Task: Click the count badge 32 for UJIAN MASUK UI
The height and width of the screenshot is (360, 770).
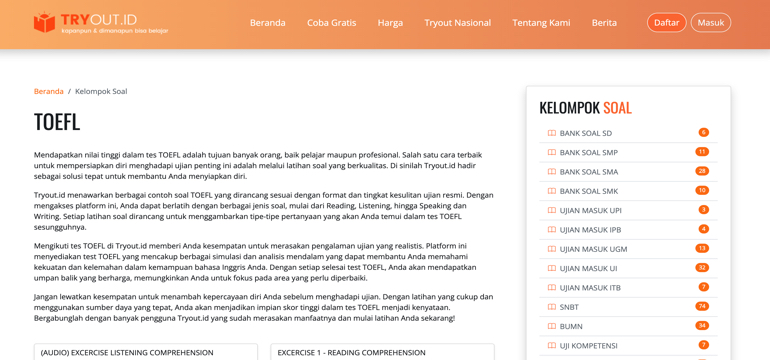Action: (702, 268)
